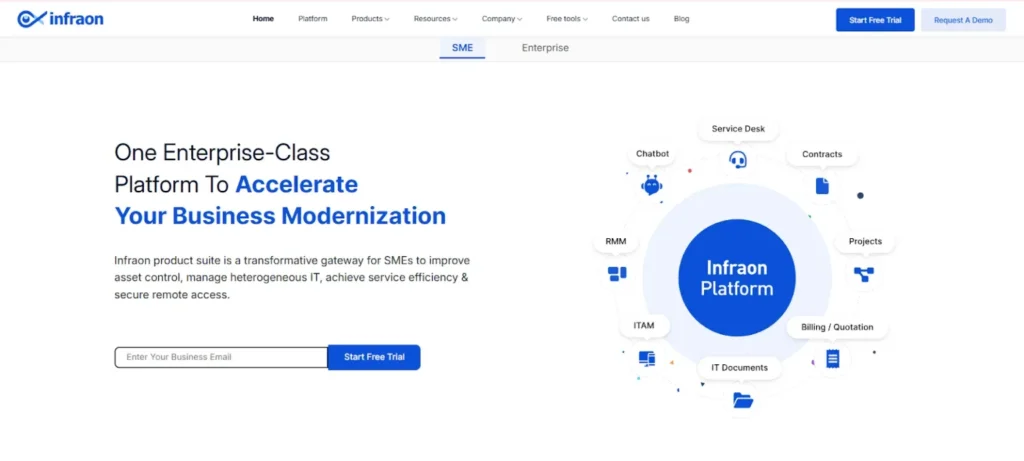Click the ITAM label bubble
This screenshot has width=1024, height=461.
coord(644,326)
